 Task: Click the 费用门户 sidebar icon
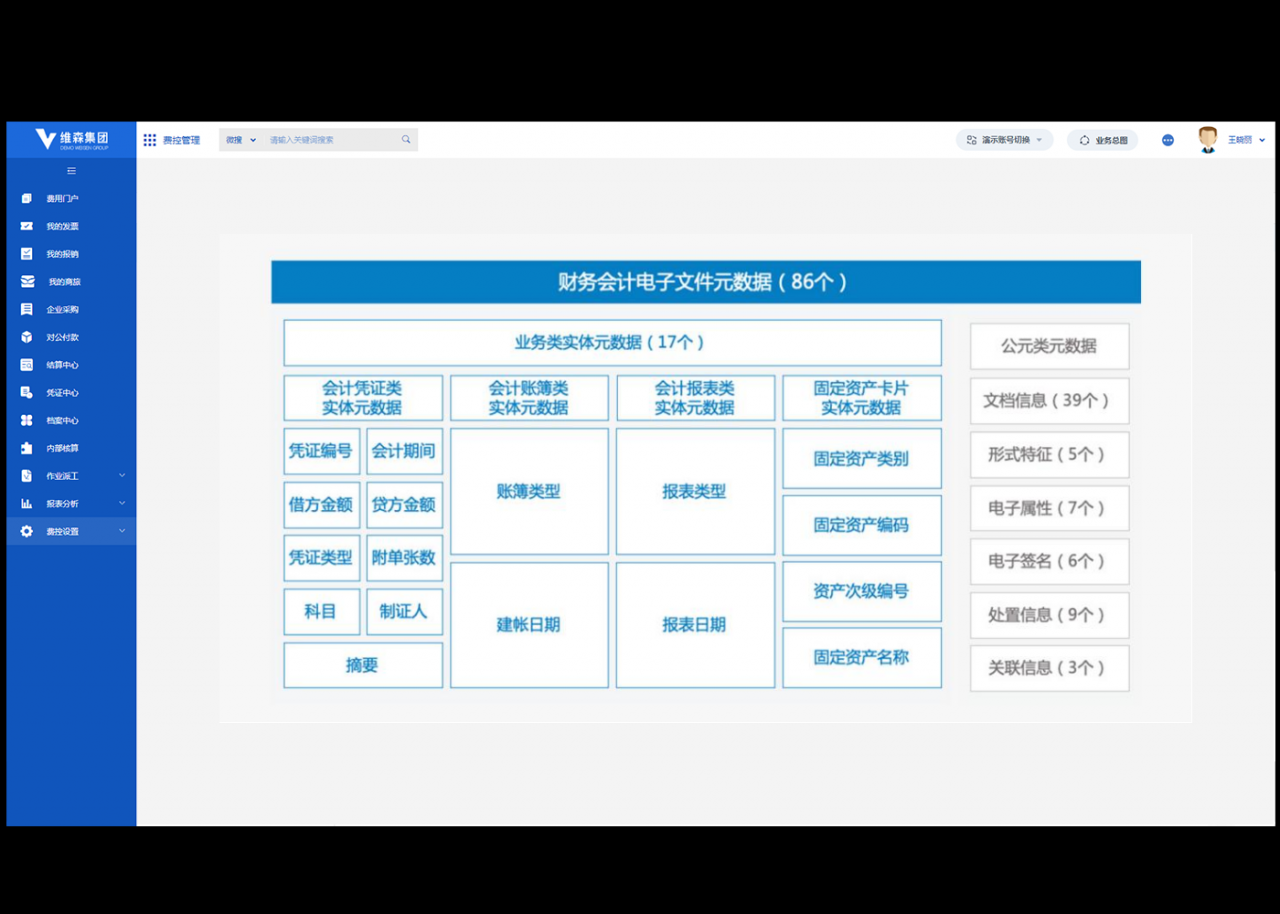(27, 198)
